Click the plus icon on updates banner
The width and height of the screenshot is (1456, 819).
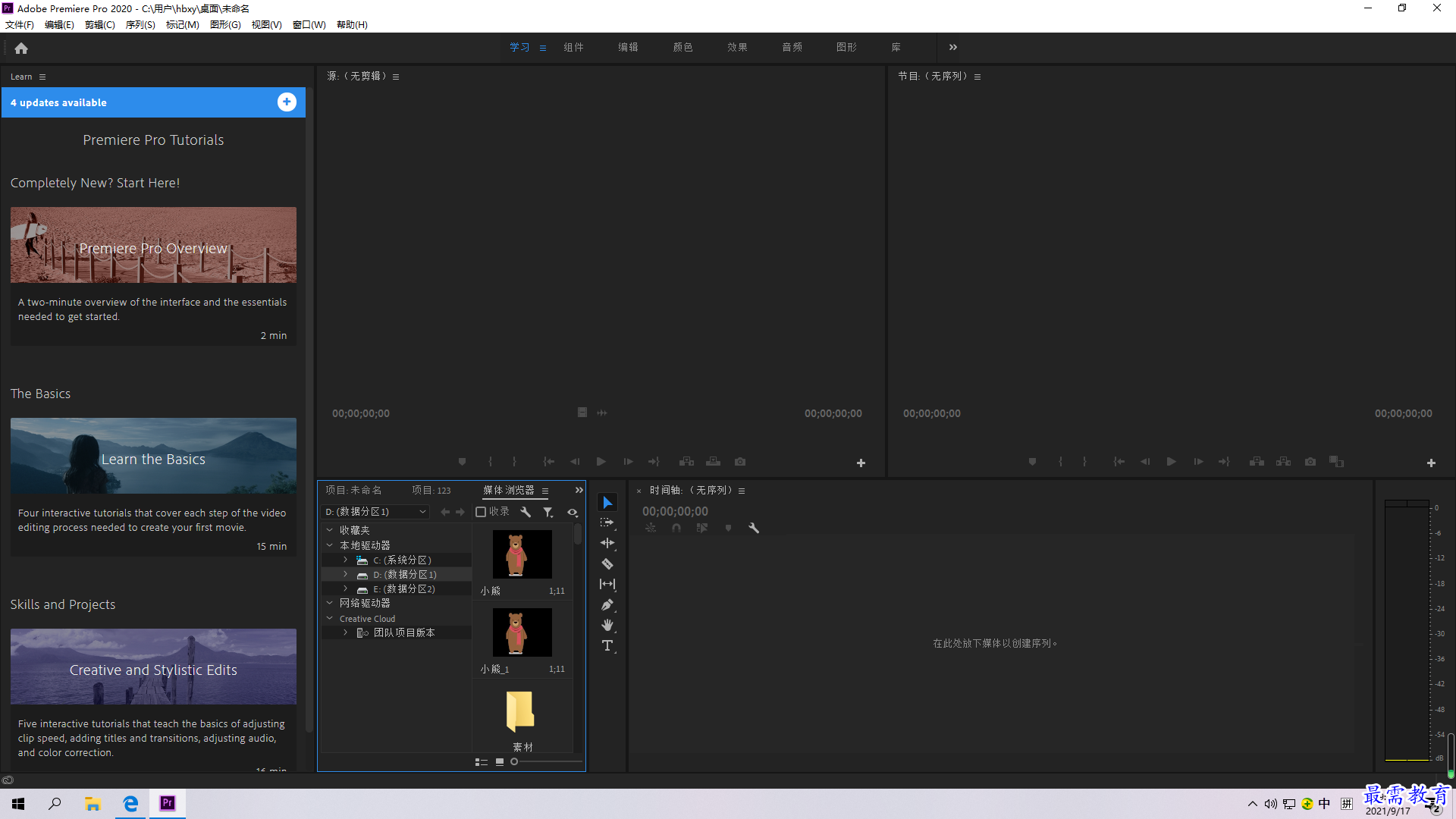287,102
